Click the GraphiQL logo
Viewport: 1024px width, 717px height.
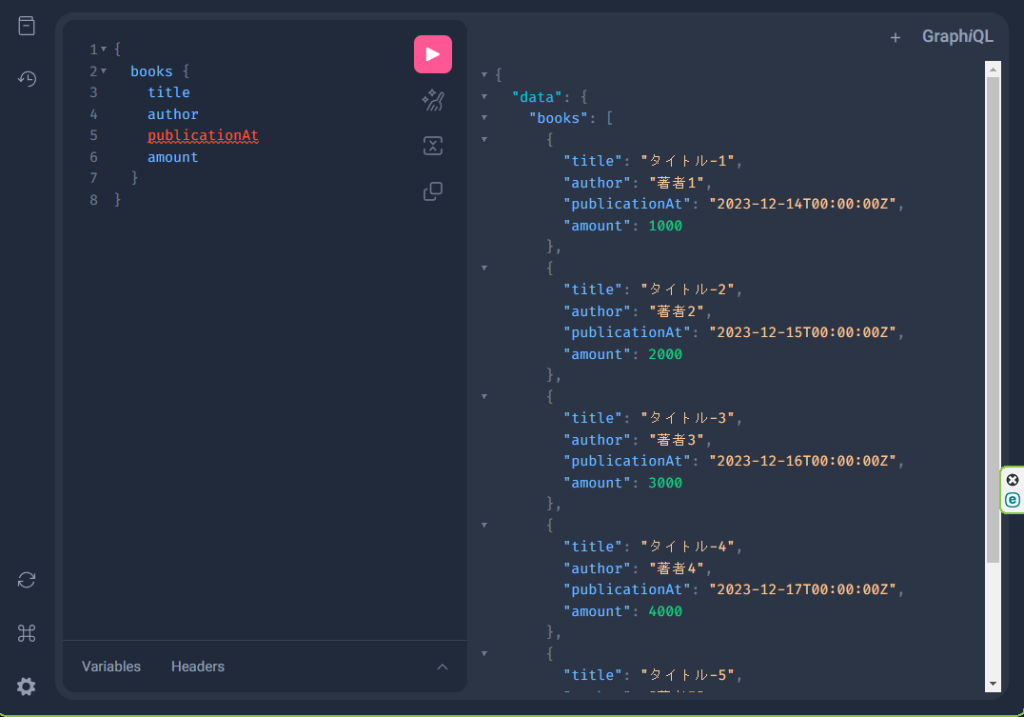point(957,36)
